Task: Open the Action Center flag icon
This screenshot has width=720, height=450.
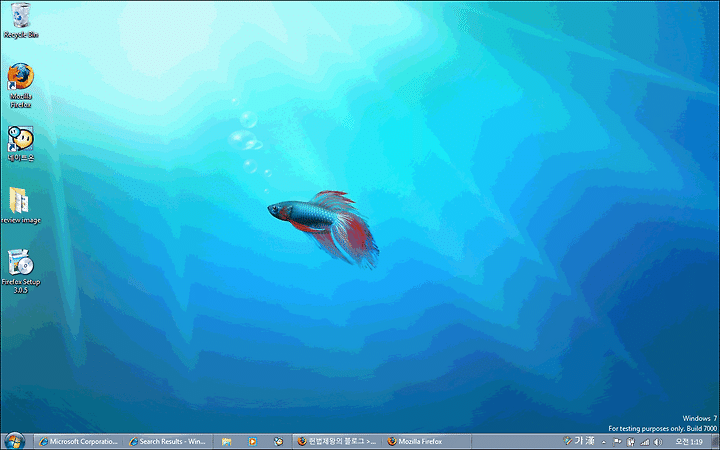Action: point(617,442)
